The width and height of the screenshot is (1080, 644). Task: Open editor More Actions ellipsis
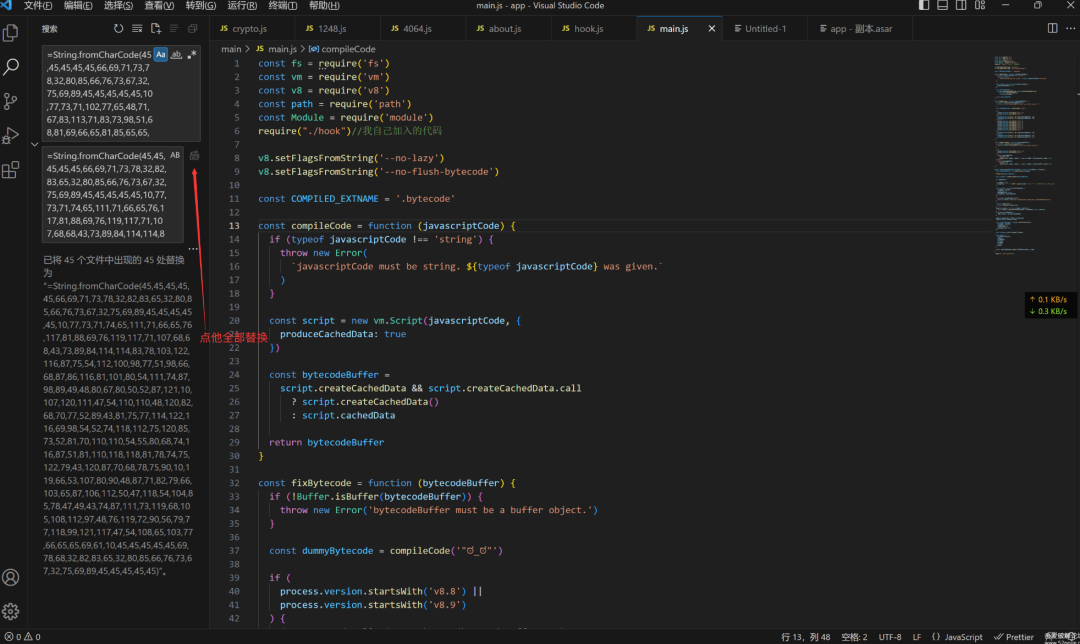(x=1070, y=28)
